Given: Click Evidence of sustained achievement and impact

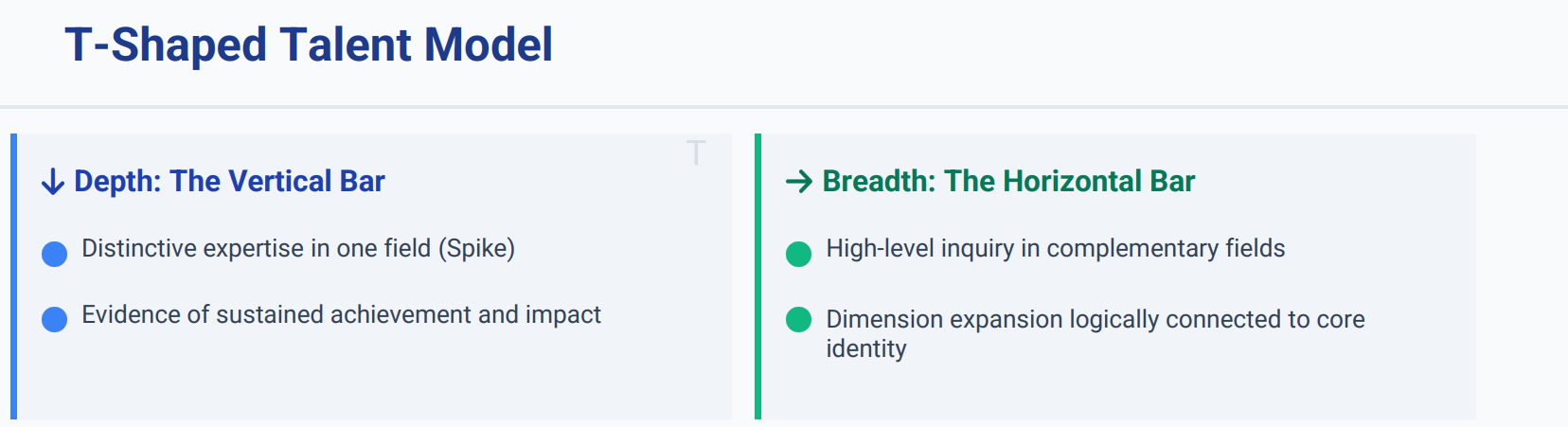Looking at the screenshot, I should tap(341, 314).
